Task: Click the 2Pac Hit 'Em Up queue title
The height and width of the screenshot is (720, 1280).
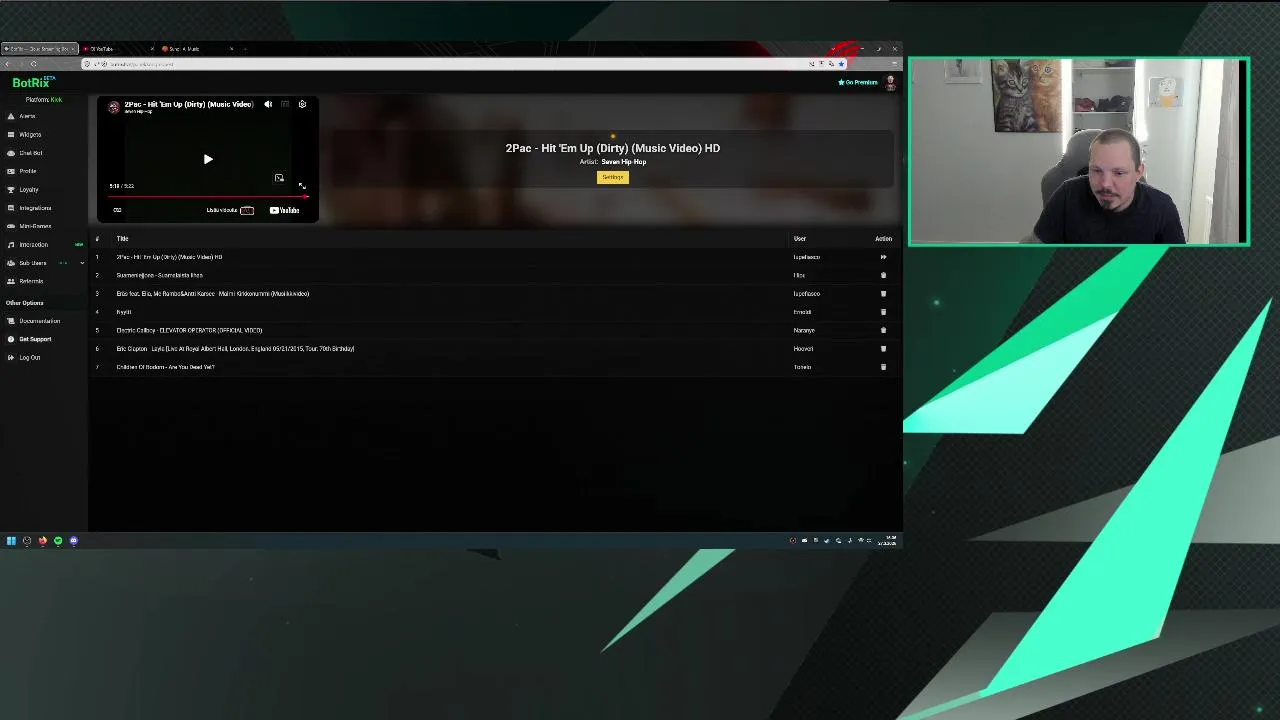Action: 169,257
